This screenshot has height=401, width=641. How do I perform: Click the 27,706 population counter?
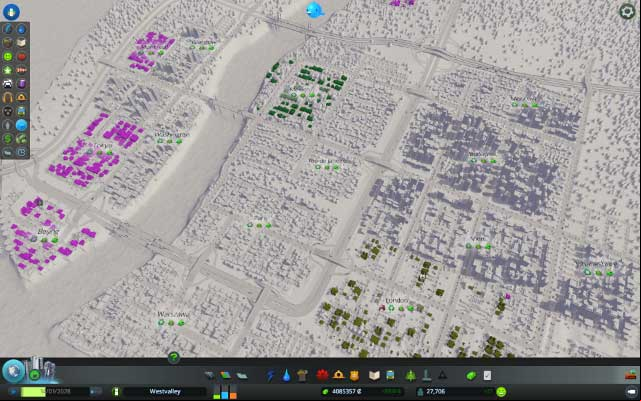click(x=436, y=392)
